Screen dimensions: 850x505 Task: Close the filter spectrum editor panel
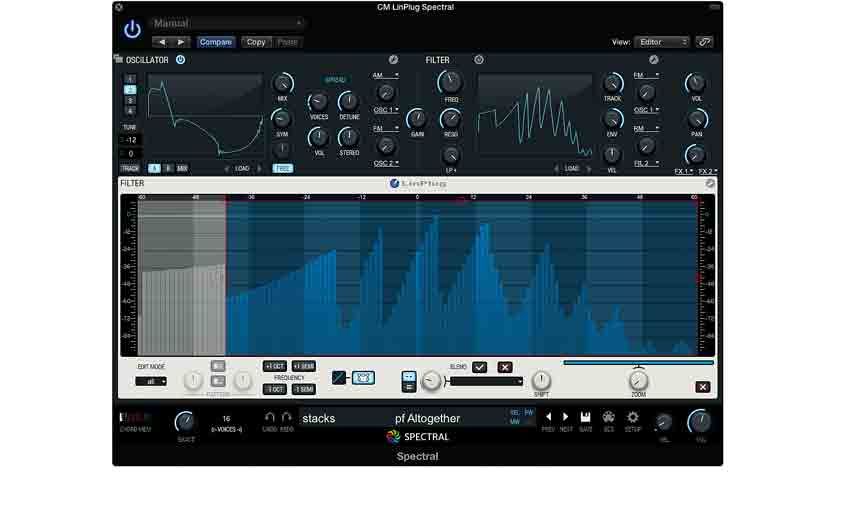coord(703,387)
